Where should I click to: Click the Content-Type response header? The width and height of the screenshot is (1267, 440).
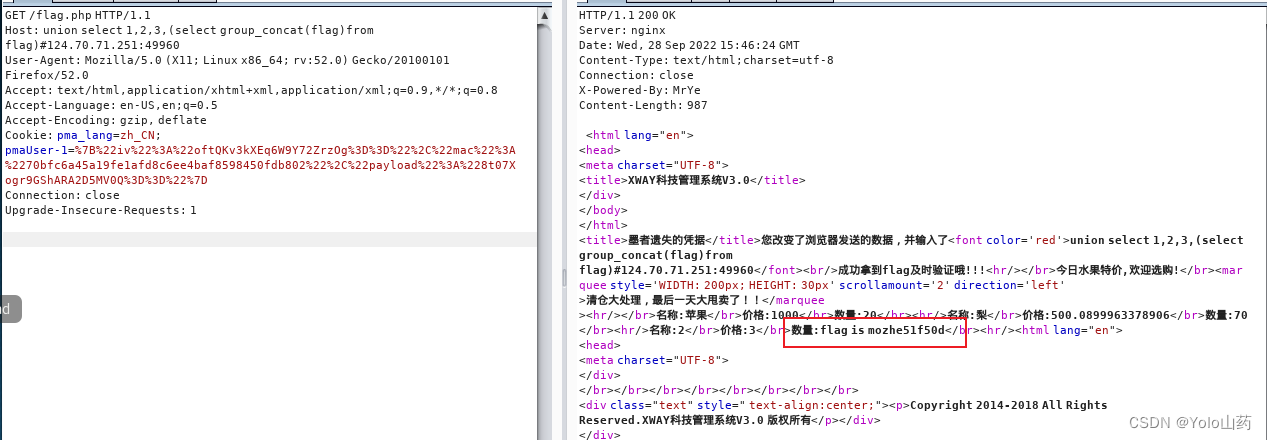click(x=706, y=60)
